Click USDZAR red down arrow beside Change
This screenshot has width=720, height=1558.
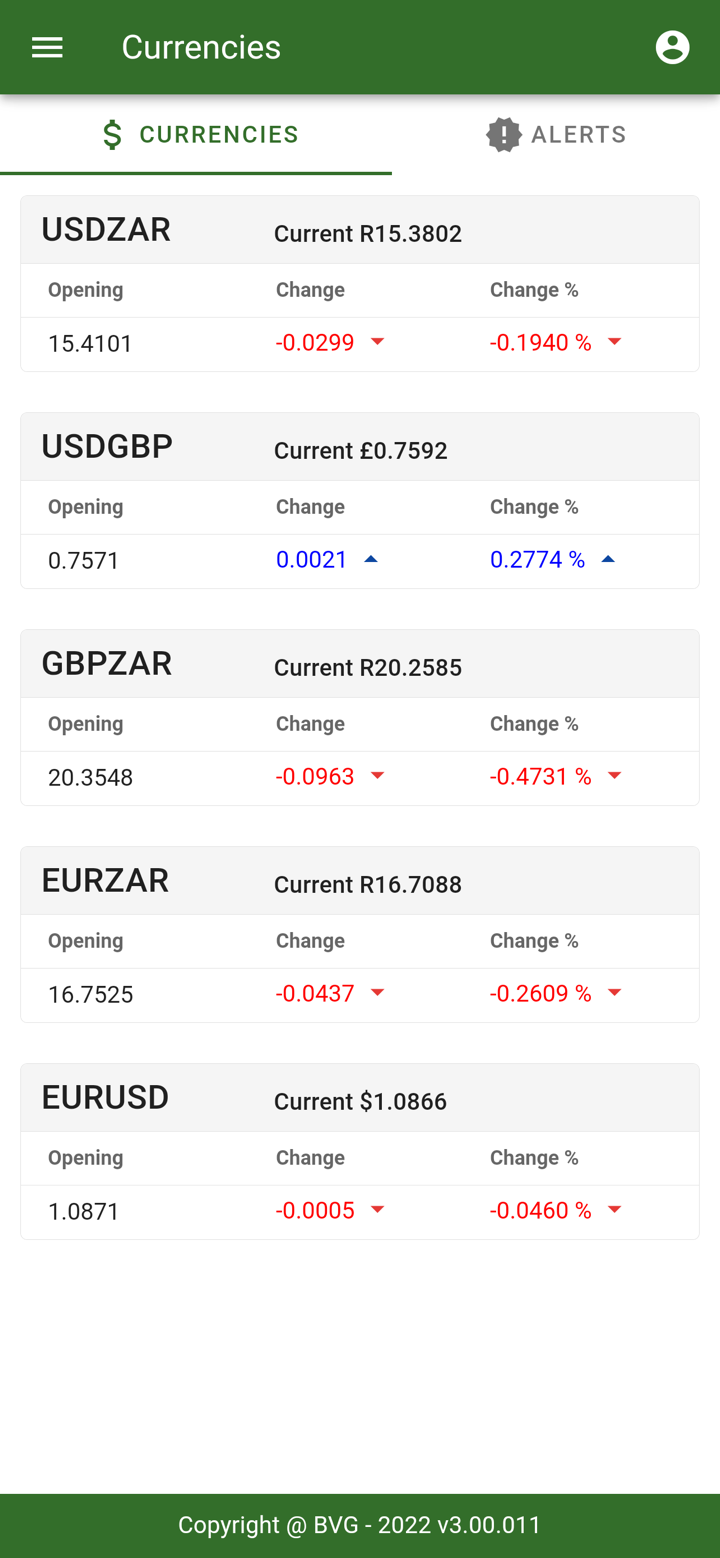click(378, 342)
